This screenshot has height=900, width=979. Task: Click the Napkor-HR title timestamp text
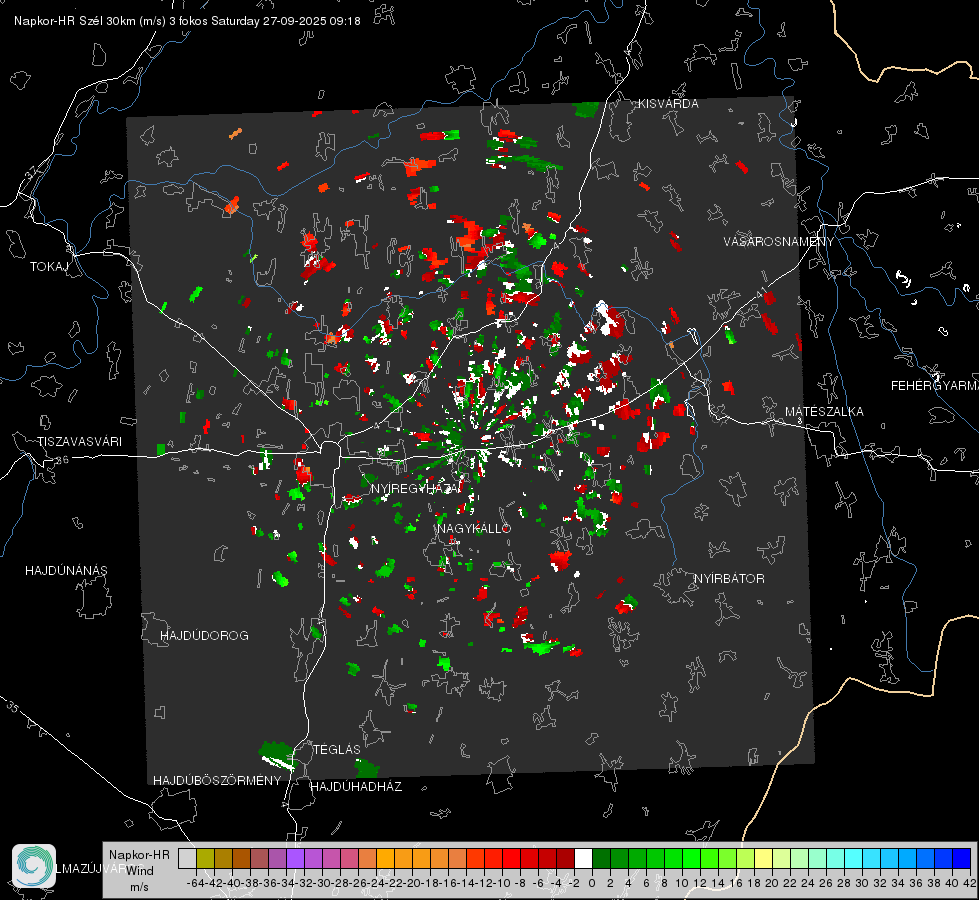coord(187,21)
